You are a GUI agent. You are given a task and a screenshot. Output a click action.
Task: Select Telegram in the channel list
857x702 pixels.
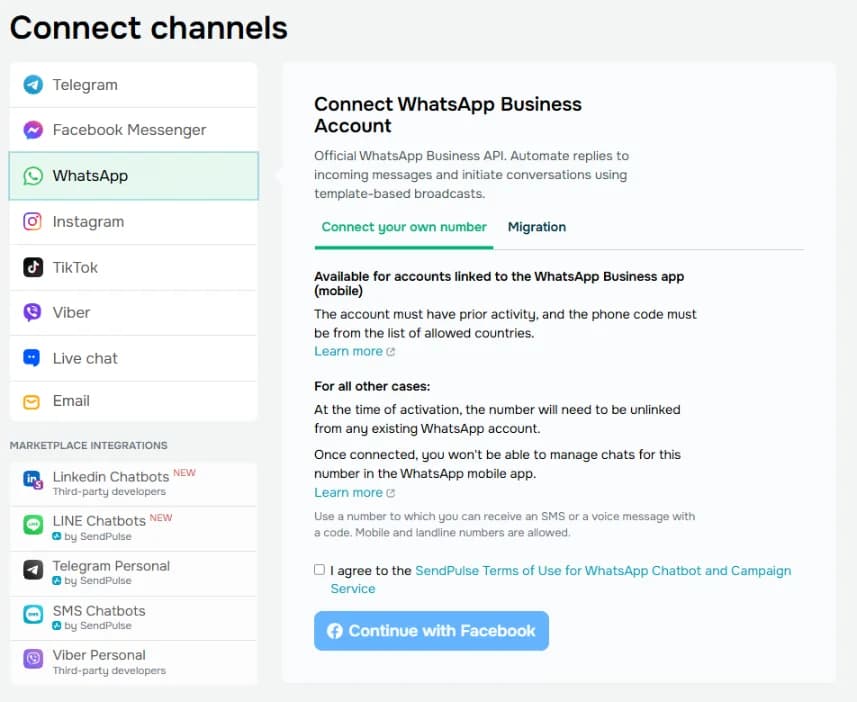[133, 85]
